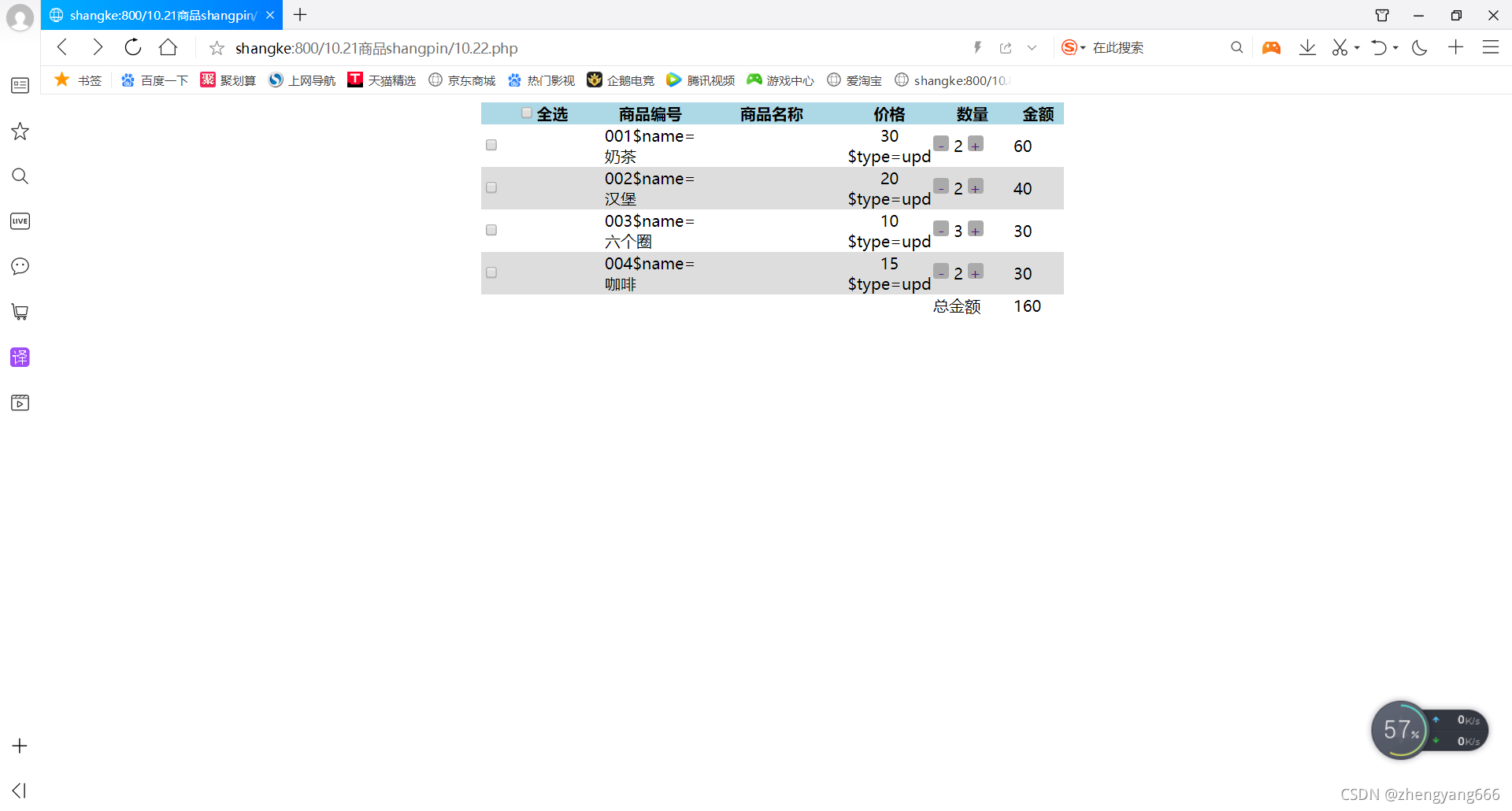Viewport: 1512px width, 811px height.
Task: Open the sidebar search icon
Action: pos(20,176)
